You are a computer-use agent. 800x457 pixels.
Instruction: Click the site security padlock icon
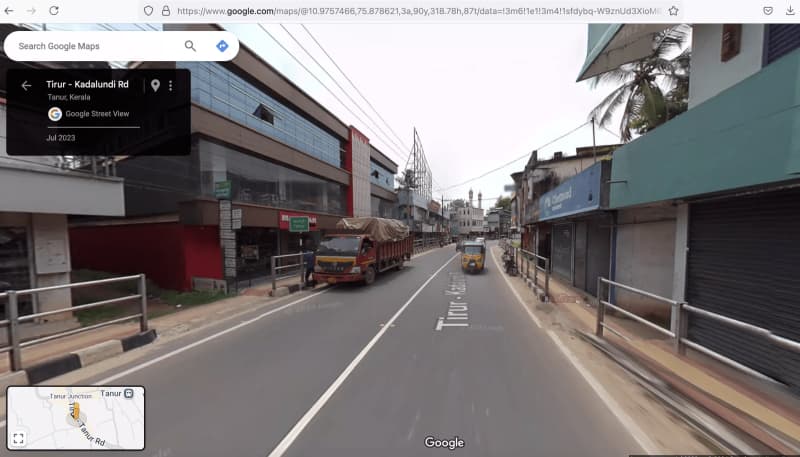(x=165, y=10)
